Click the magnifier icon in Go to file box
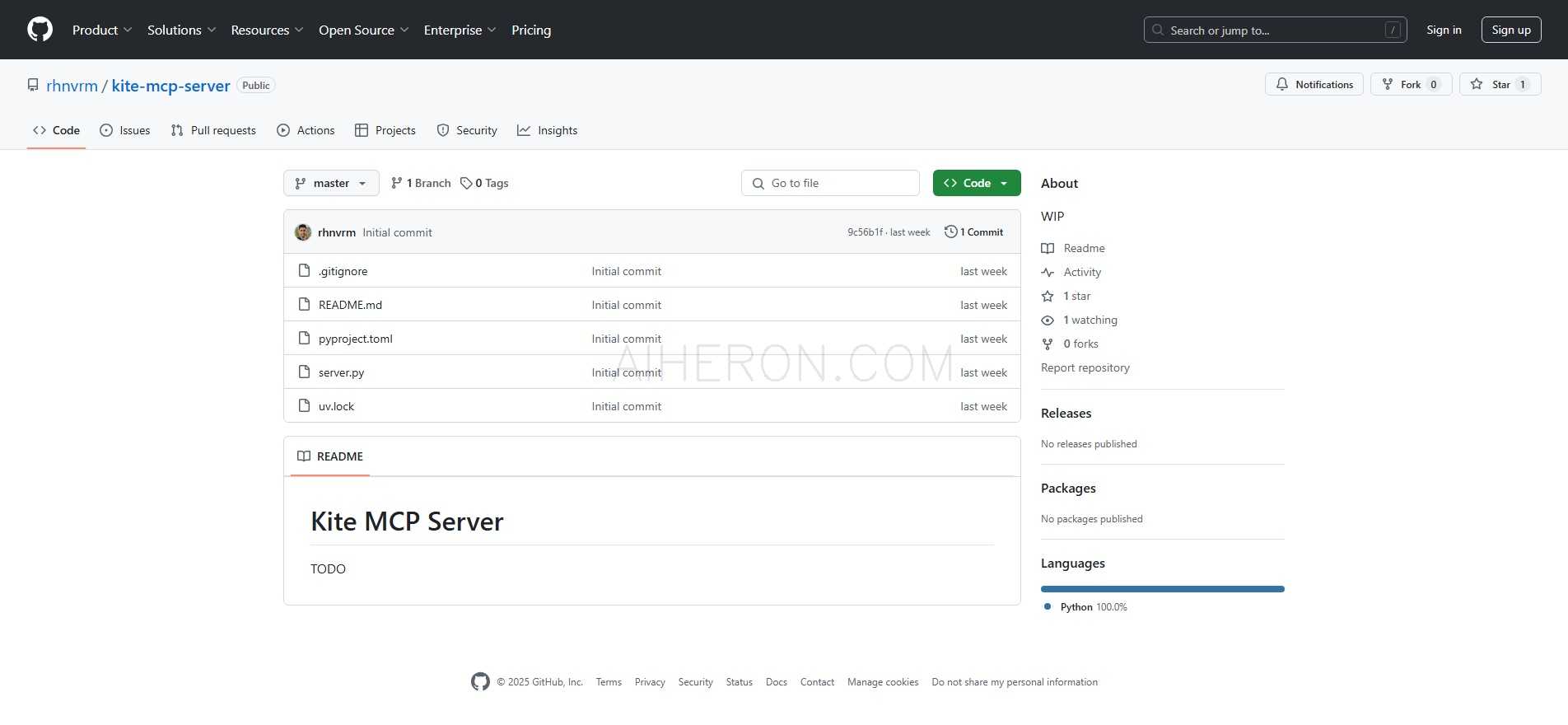The image size is (1568, 725). point(758,183)
